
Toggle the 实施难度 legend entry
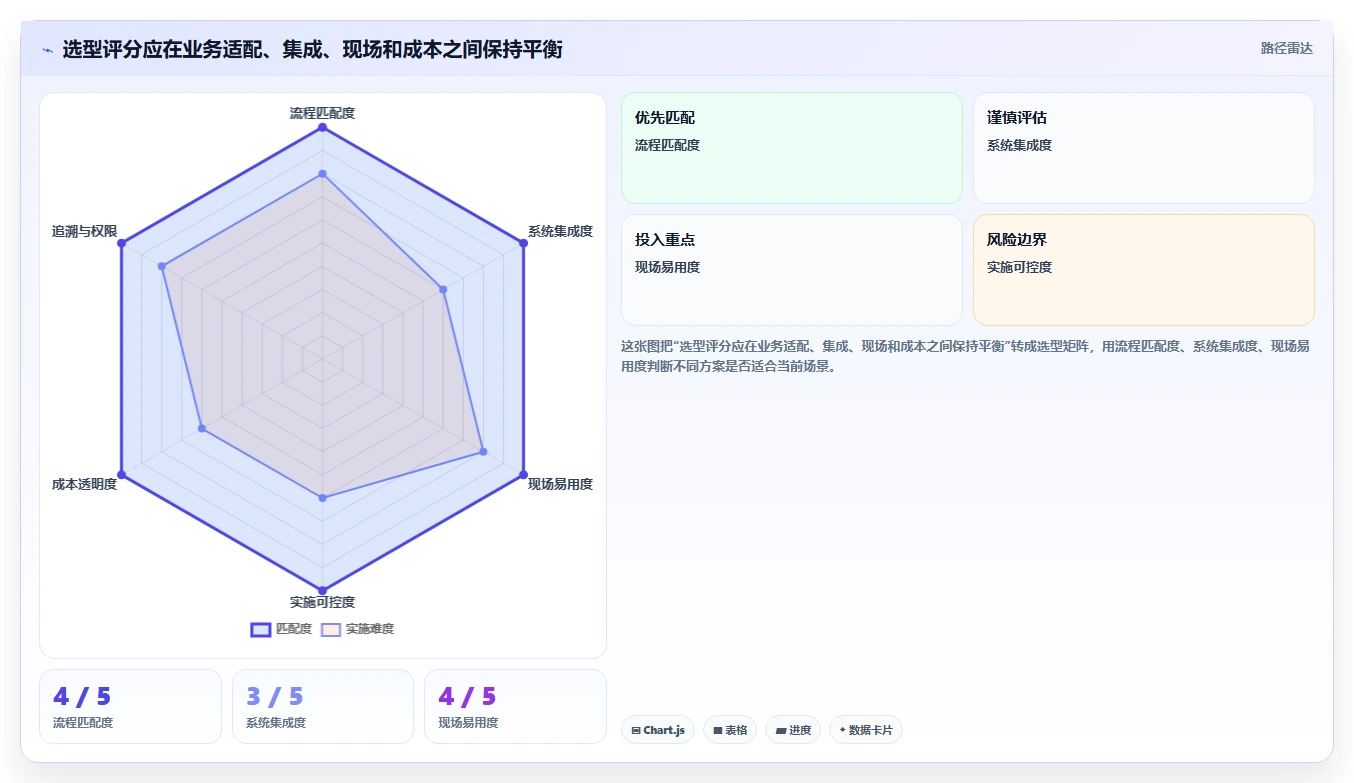[x=357, y=629]
